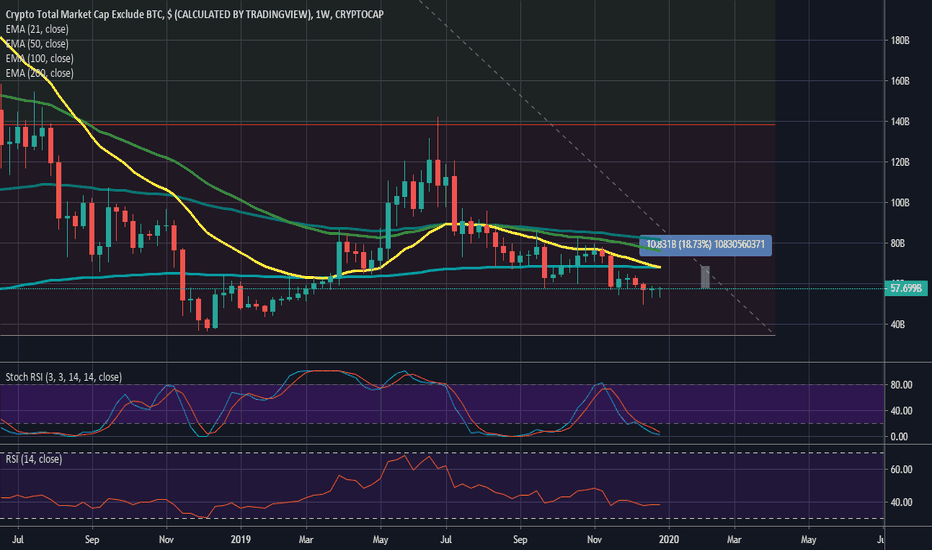Click the 140B price axis label
The height and width of the screenshot is (550, 932).
tap(900, 121)
